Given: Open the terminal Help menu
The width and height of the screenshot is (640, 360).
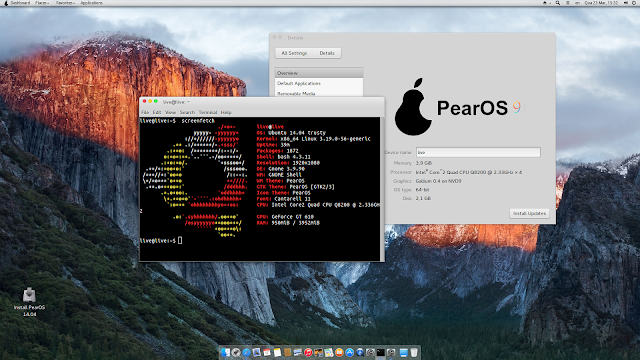Looking at the screenshot, I should [226, 112].
